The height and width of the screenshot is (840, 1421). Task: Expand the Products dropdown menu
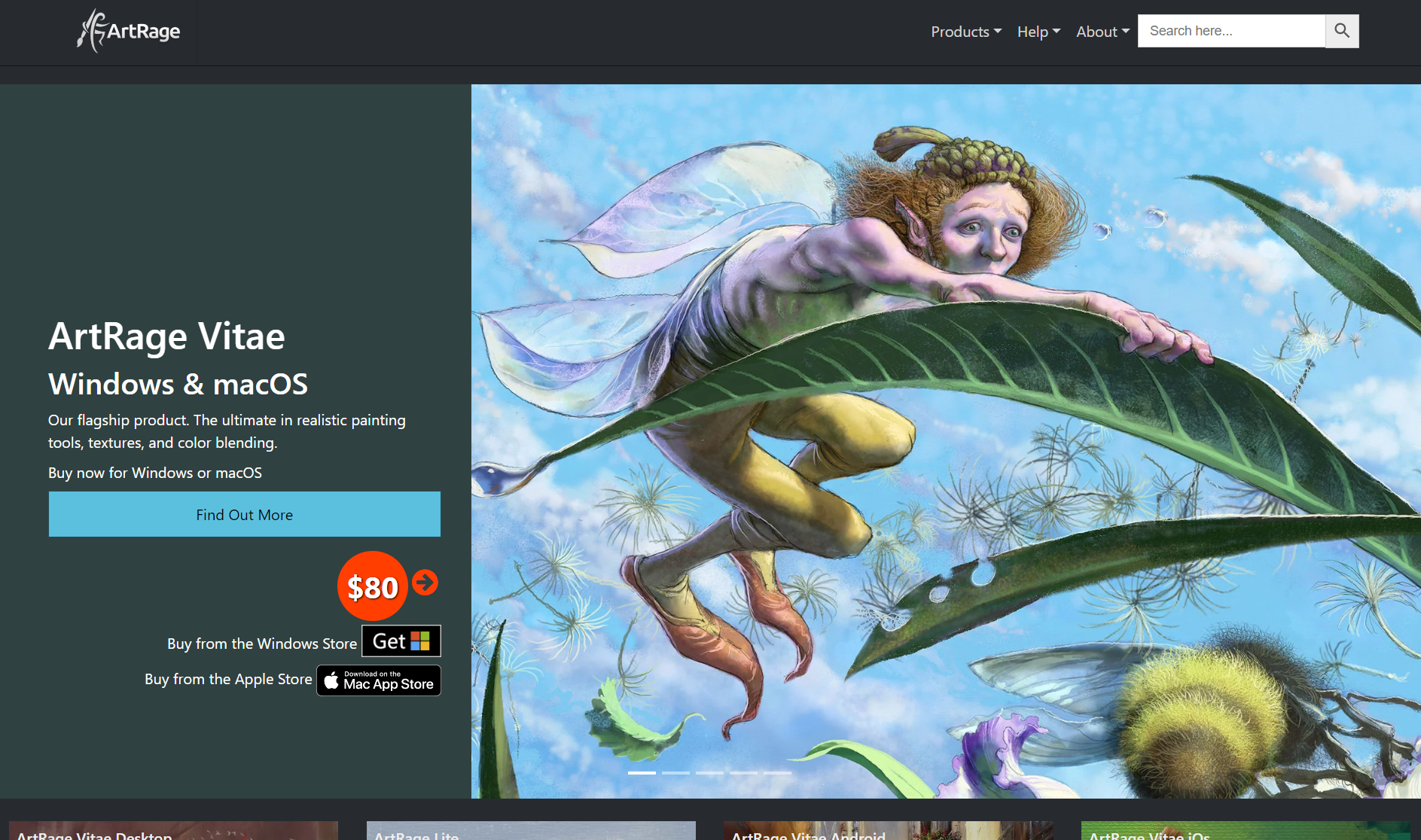pyautogui.click(x=966, y=32)
